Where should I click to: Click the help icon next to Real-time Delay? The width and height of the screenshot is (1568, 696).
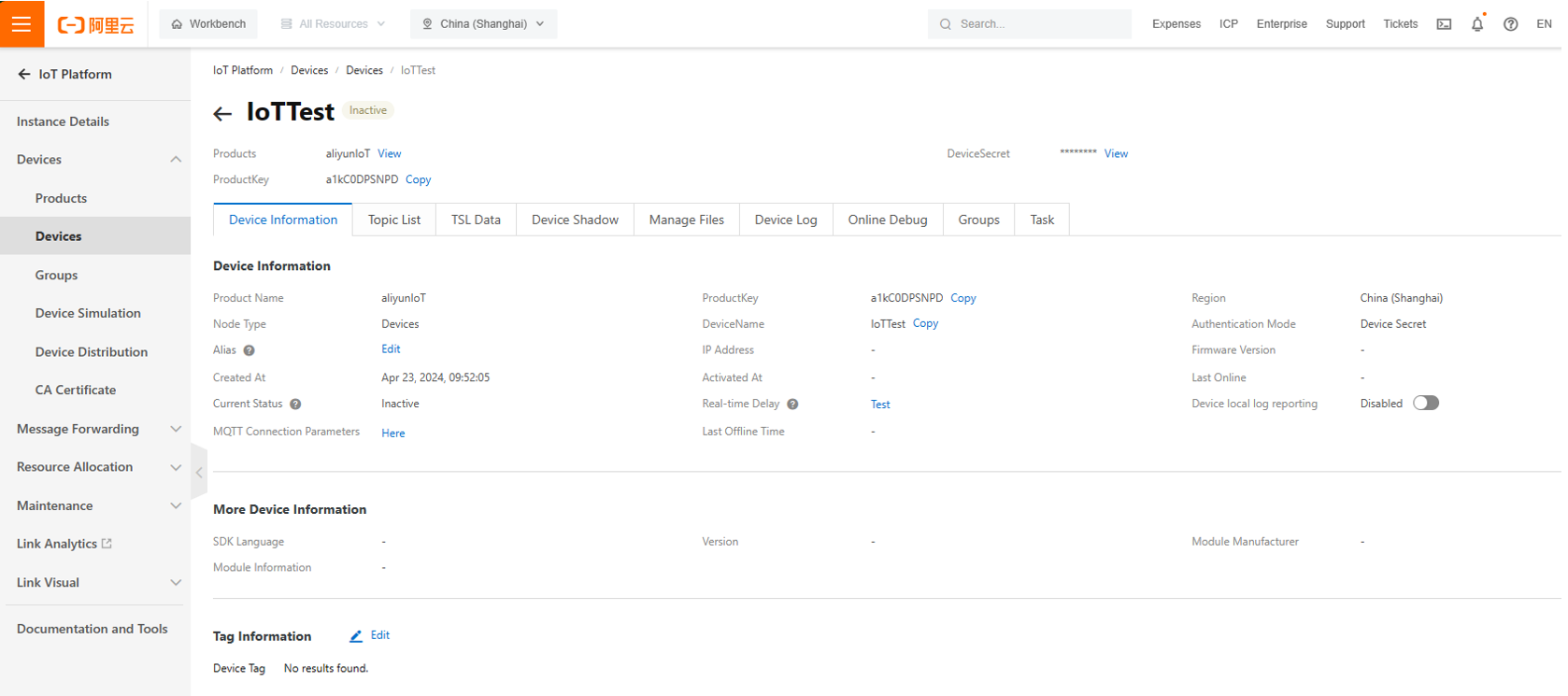(792, 405)
